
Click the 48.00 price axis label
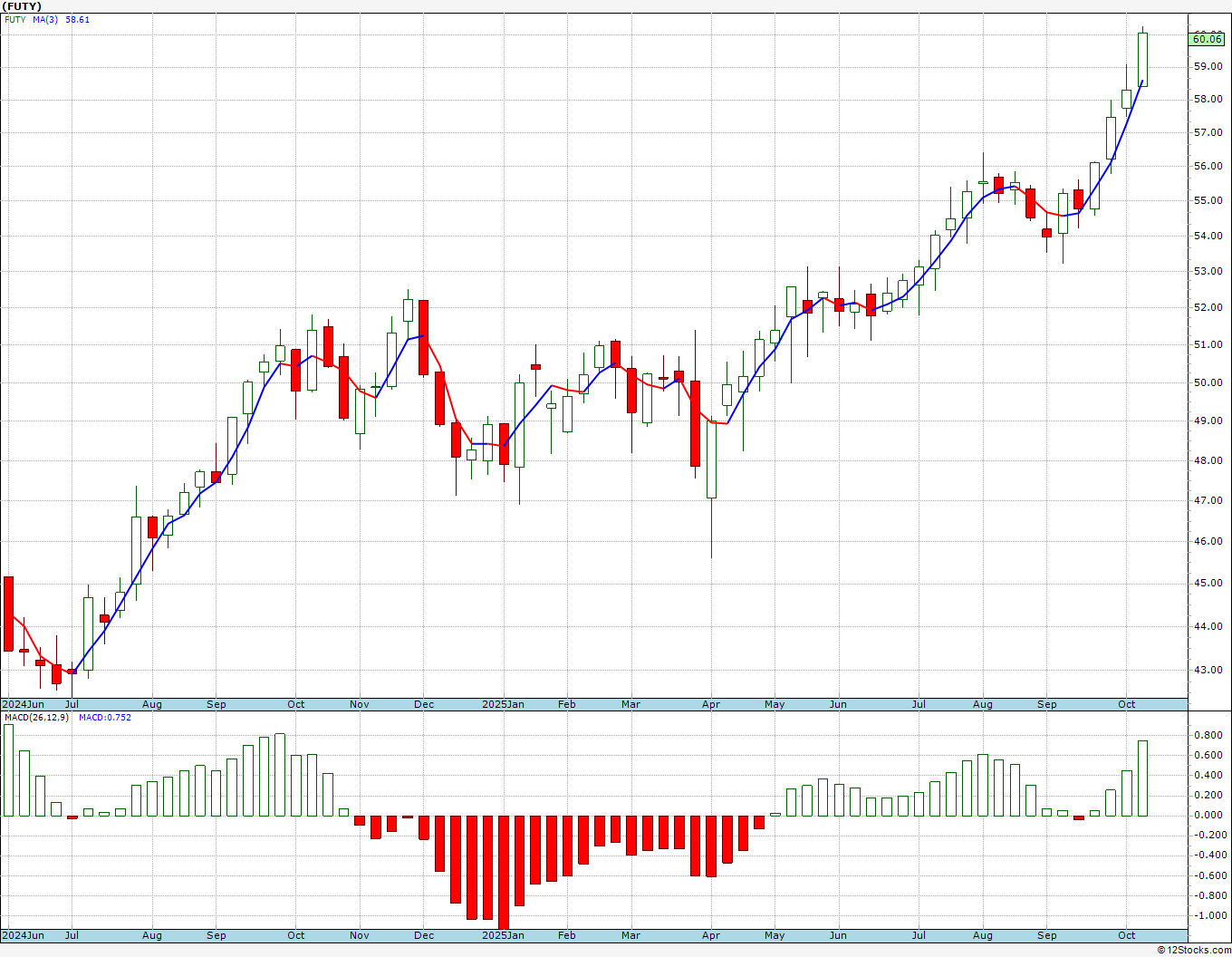1208,461
